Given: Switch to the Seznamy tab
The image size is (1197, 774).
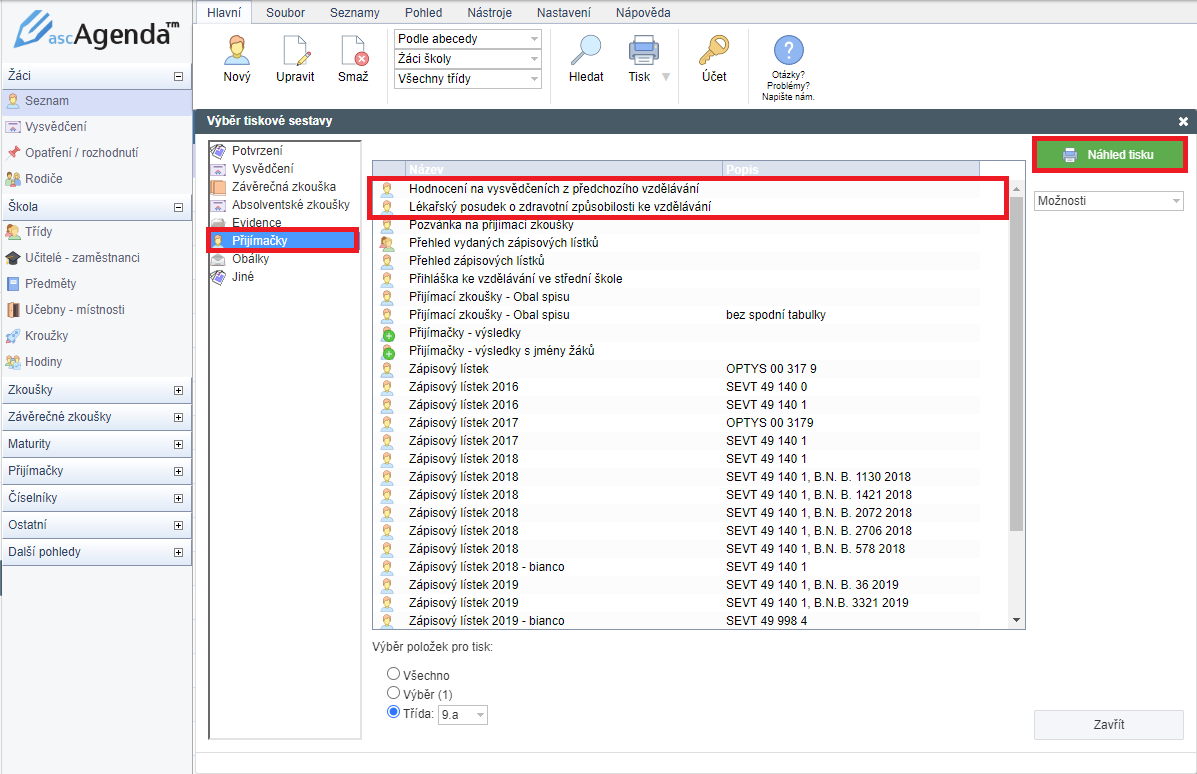Looking at the screenshot, I should pos(355,13).
